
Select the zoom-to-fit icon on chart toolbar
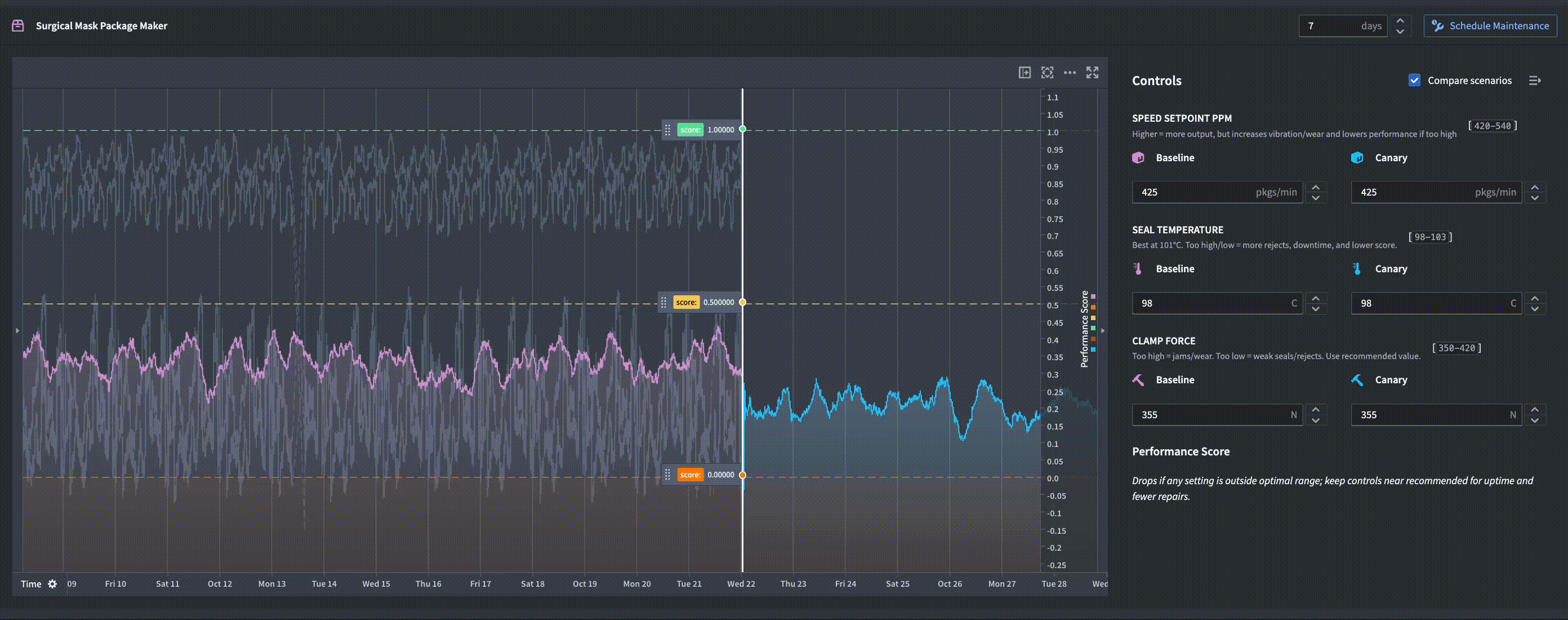point(1048,72)
